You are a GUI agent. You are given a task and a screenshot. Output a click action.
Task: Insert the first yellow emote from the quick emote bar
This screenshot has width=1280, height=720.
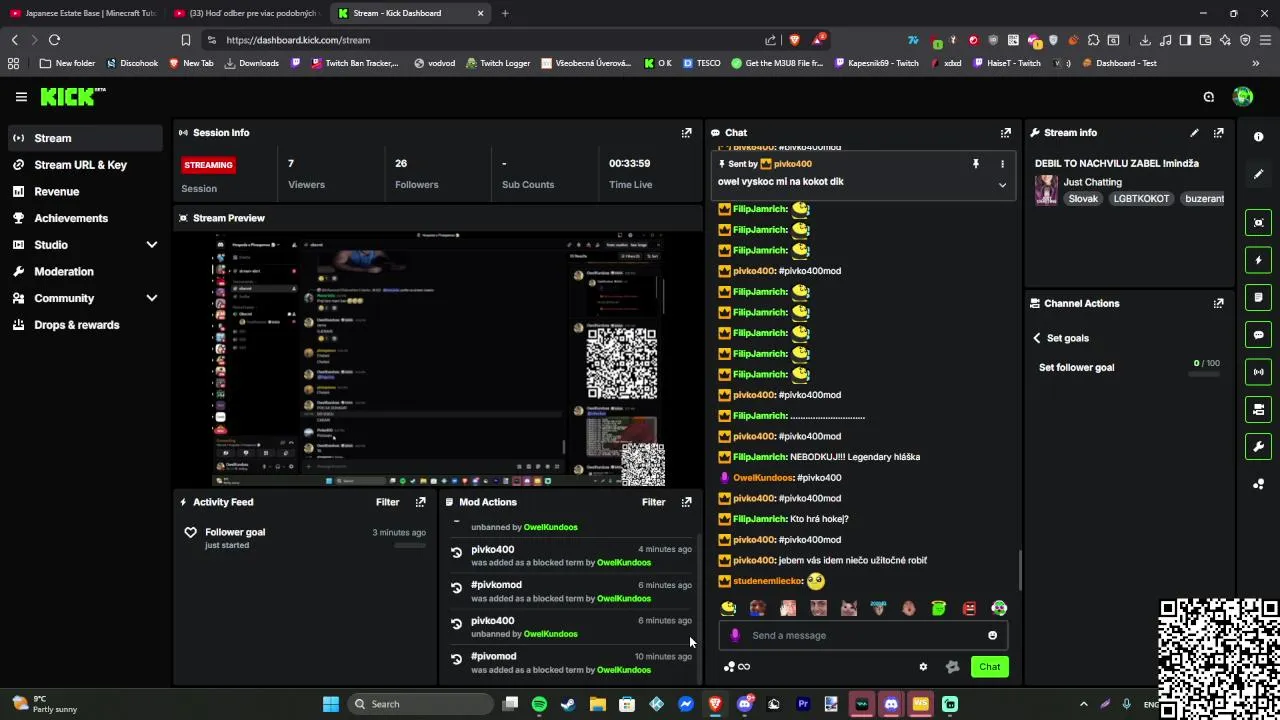click(x=728, y=608)
